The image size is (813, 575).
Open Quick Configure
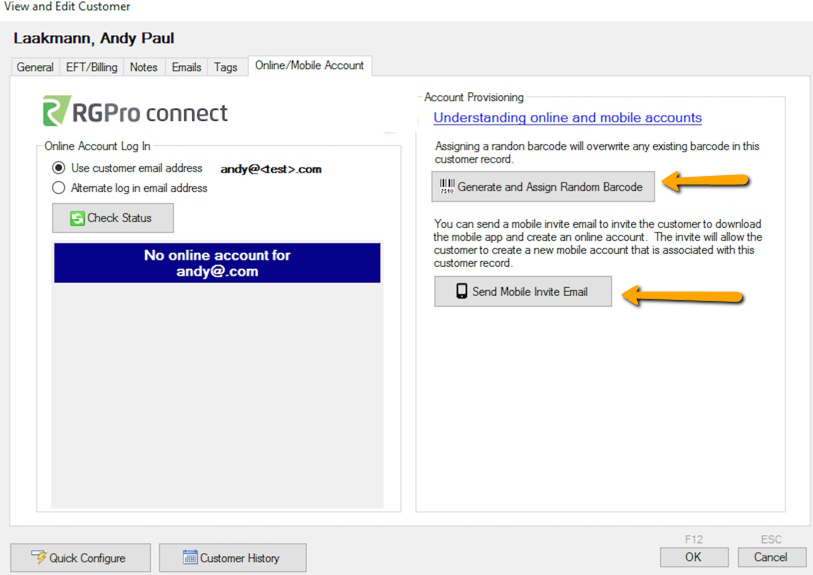click(x=80, y=558)
